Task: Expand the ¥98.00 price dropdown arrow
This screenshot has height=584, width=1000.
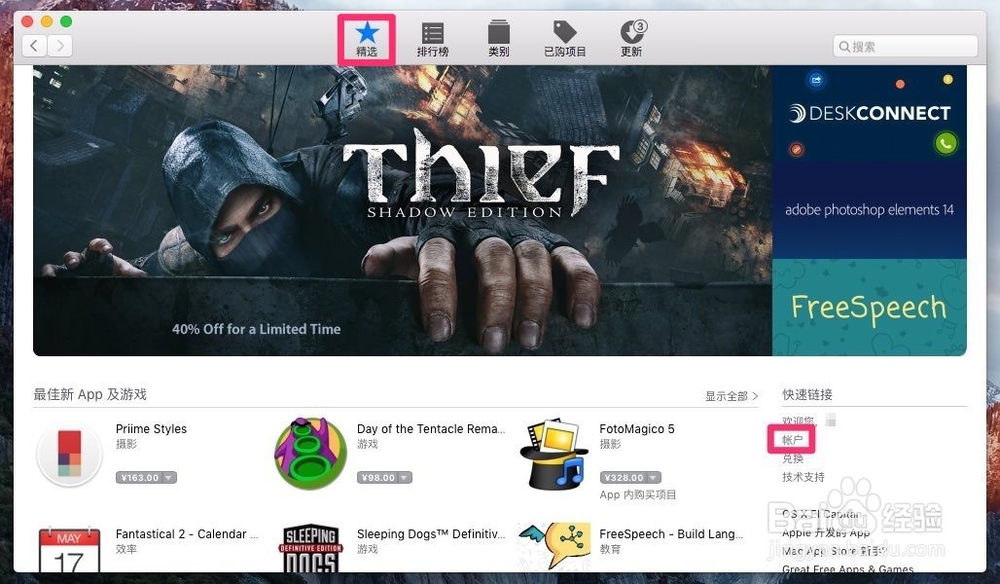Action: pos(405,478)
